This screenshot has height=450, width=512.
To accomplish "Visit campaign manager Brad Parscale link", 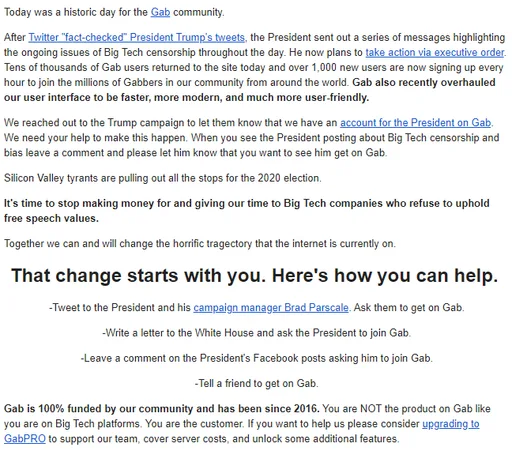I will pyautogui.click(x=271, y=307).
